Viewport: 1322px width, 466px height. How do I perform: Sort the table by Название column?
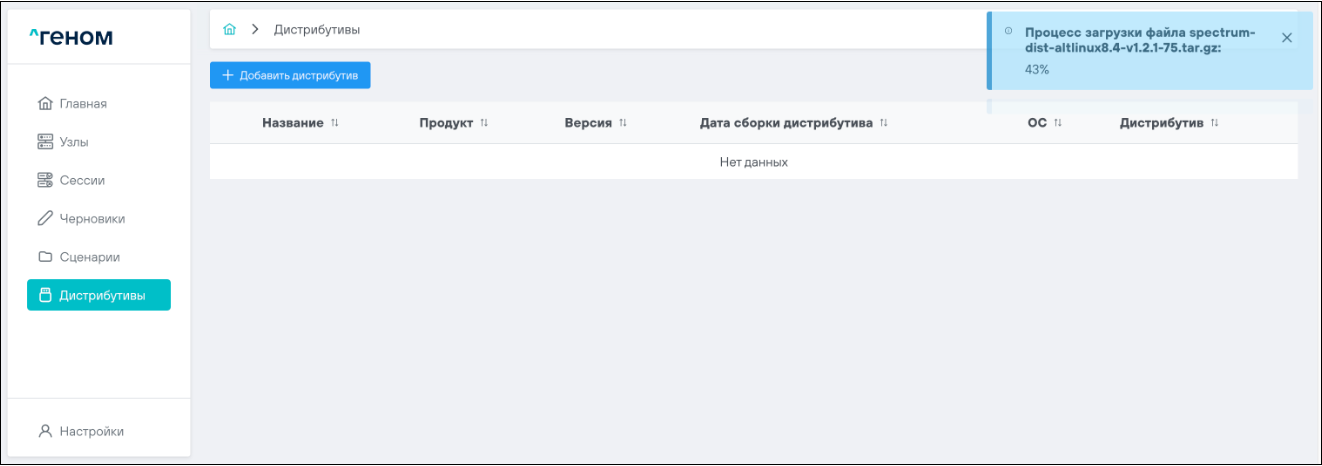(x=335, y=123)
